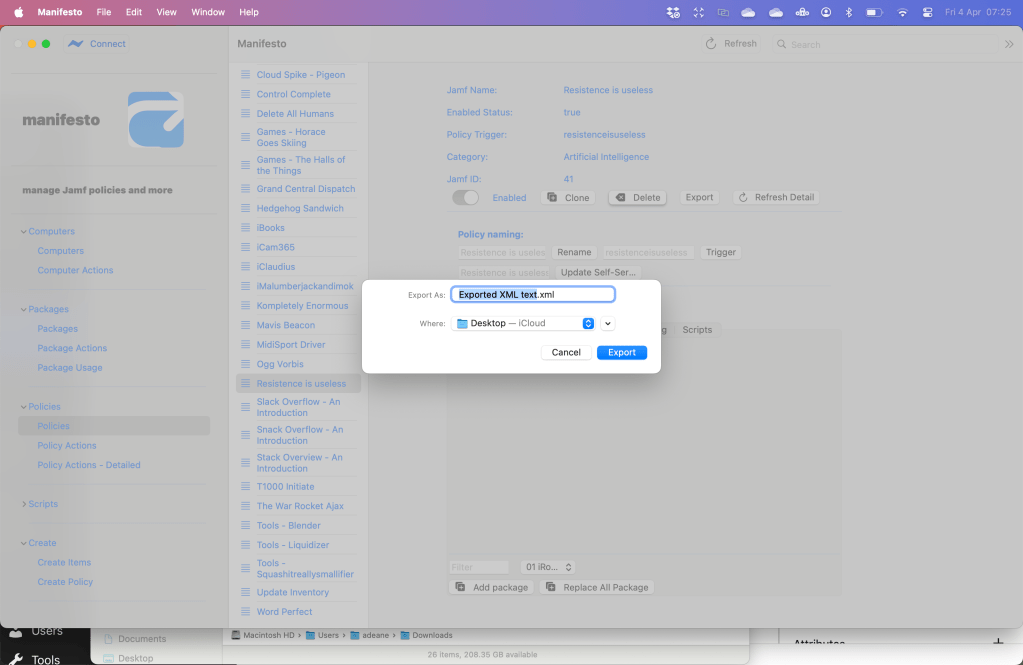Screen dimensions: 1023x665
Task: Expand the save dialog with chevron button
Action: coord(607,323)
